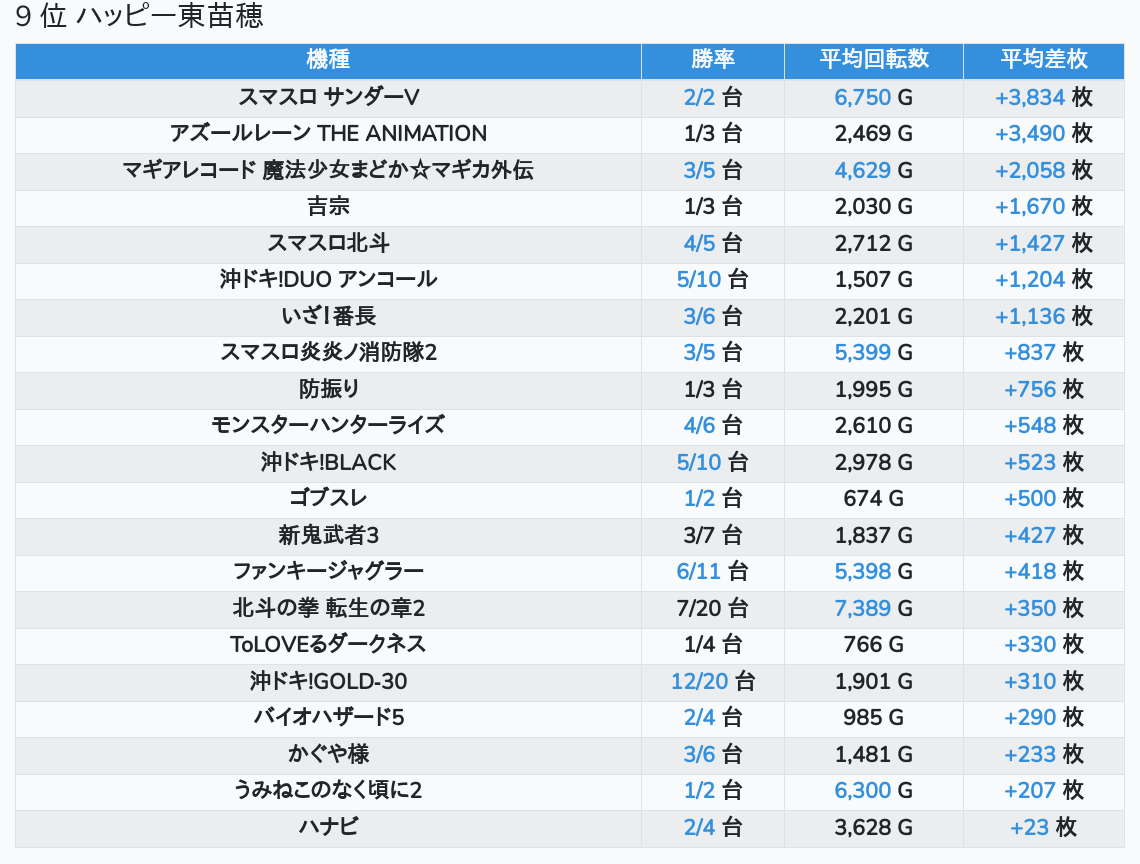Select the うみねこのなく頃に2 machine name
The height and width of the screenshot is (864, 1140).
click(x=328, y=790)
